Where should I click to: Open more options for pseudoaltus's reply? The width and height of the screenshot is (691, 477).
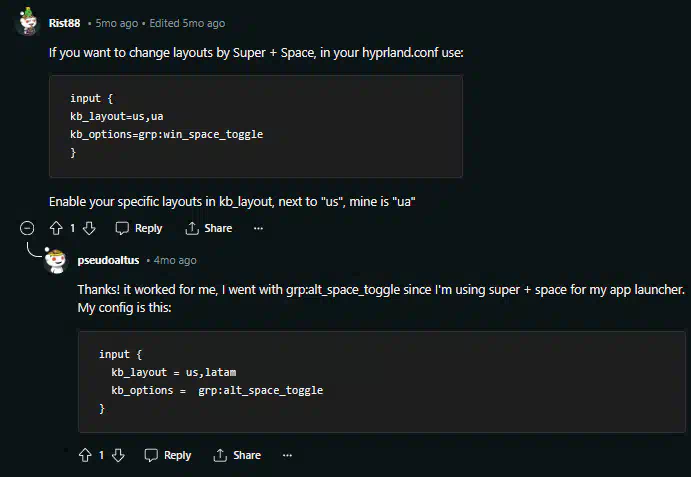click(287, 455)
